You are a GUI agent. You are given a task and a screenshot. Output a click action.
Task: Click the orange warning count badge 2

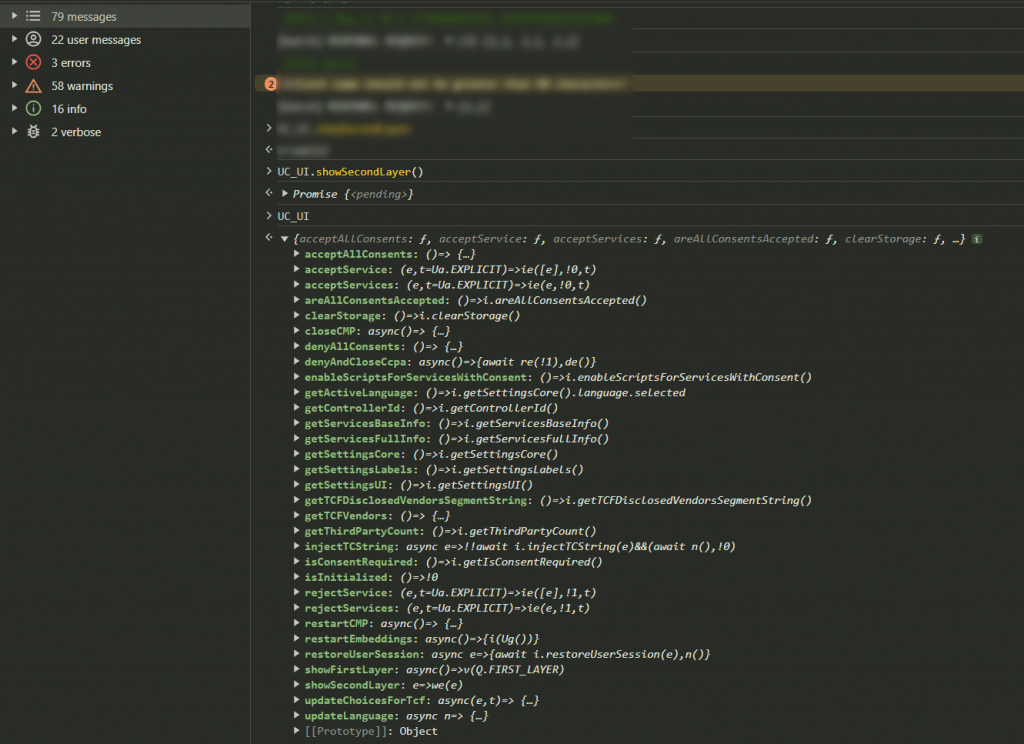pyautogui.click(x=270, y=85)
